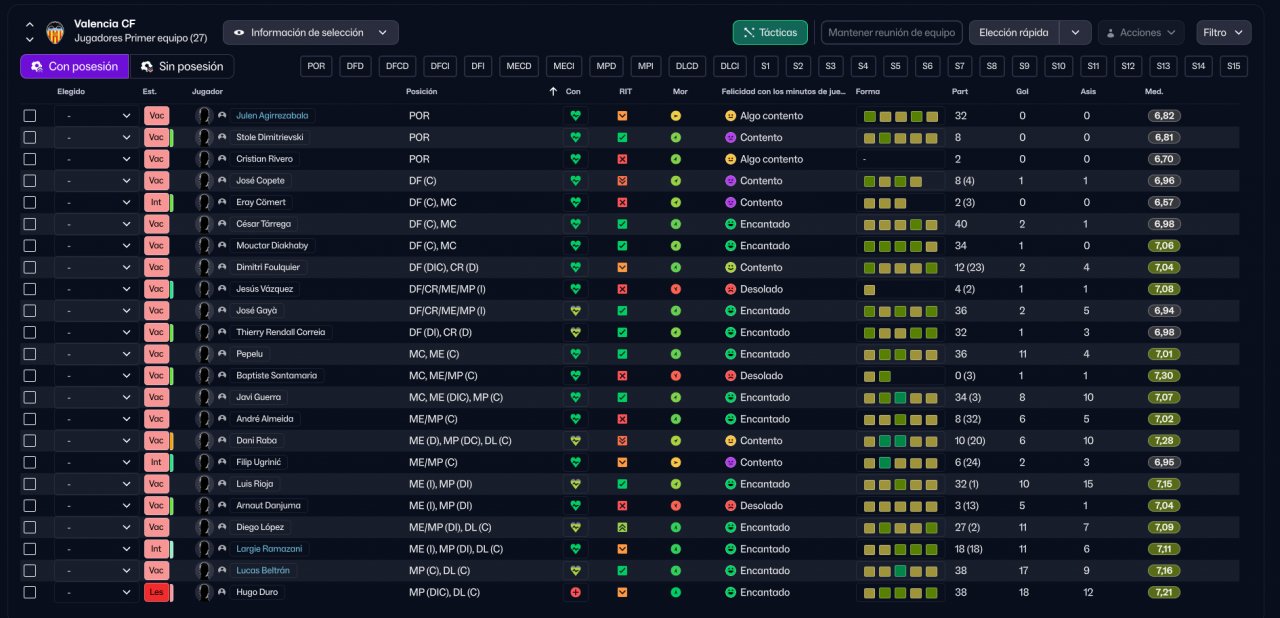Switch to the Sin posesión tab

183,67
